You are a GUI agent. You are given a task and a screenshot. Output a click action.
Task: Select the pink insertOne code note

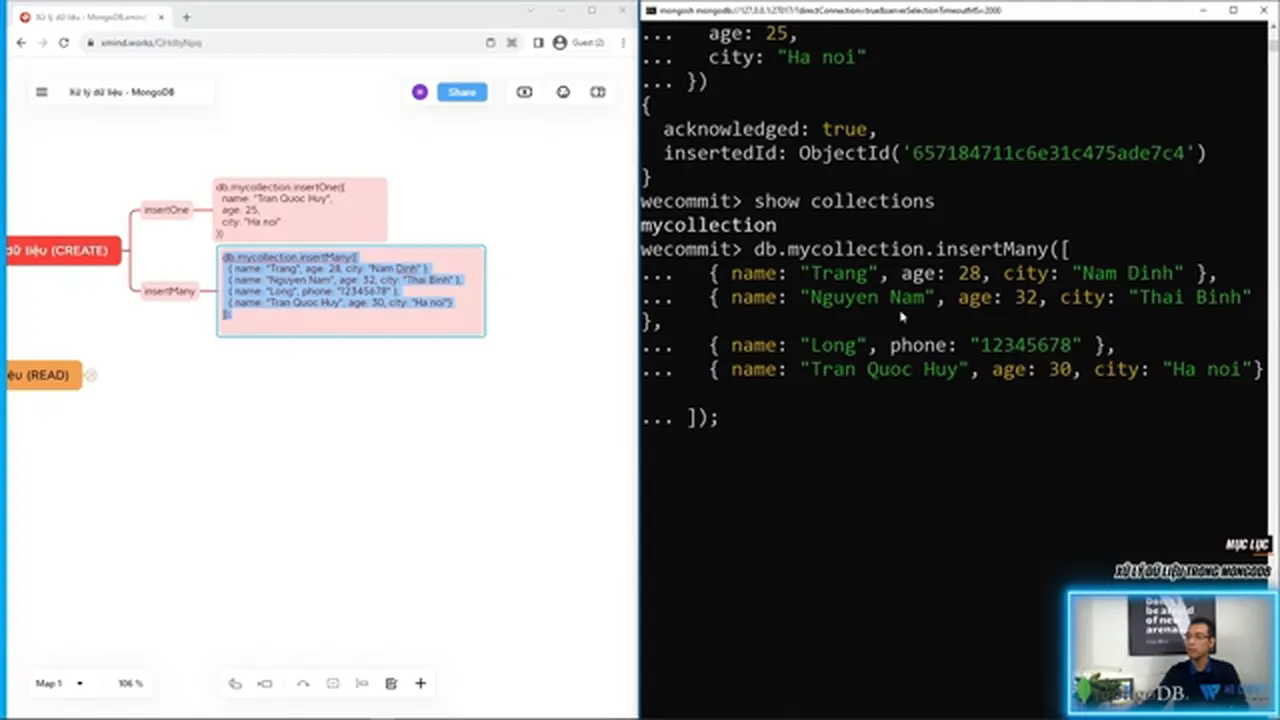[300, 209]
